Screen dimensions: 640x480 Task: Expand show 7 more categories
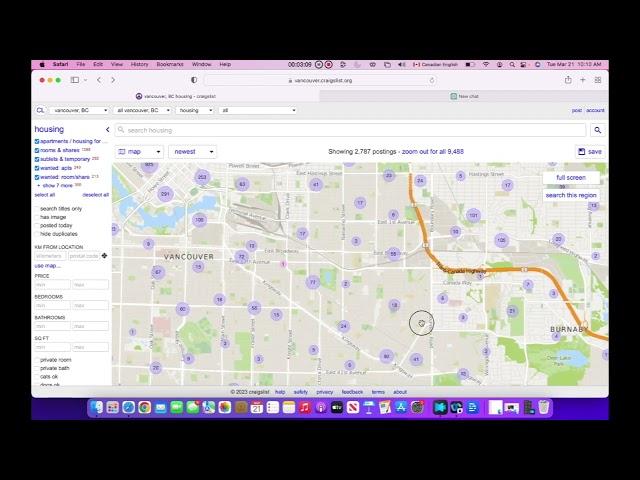[57, 185]
